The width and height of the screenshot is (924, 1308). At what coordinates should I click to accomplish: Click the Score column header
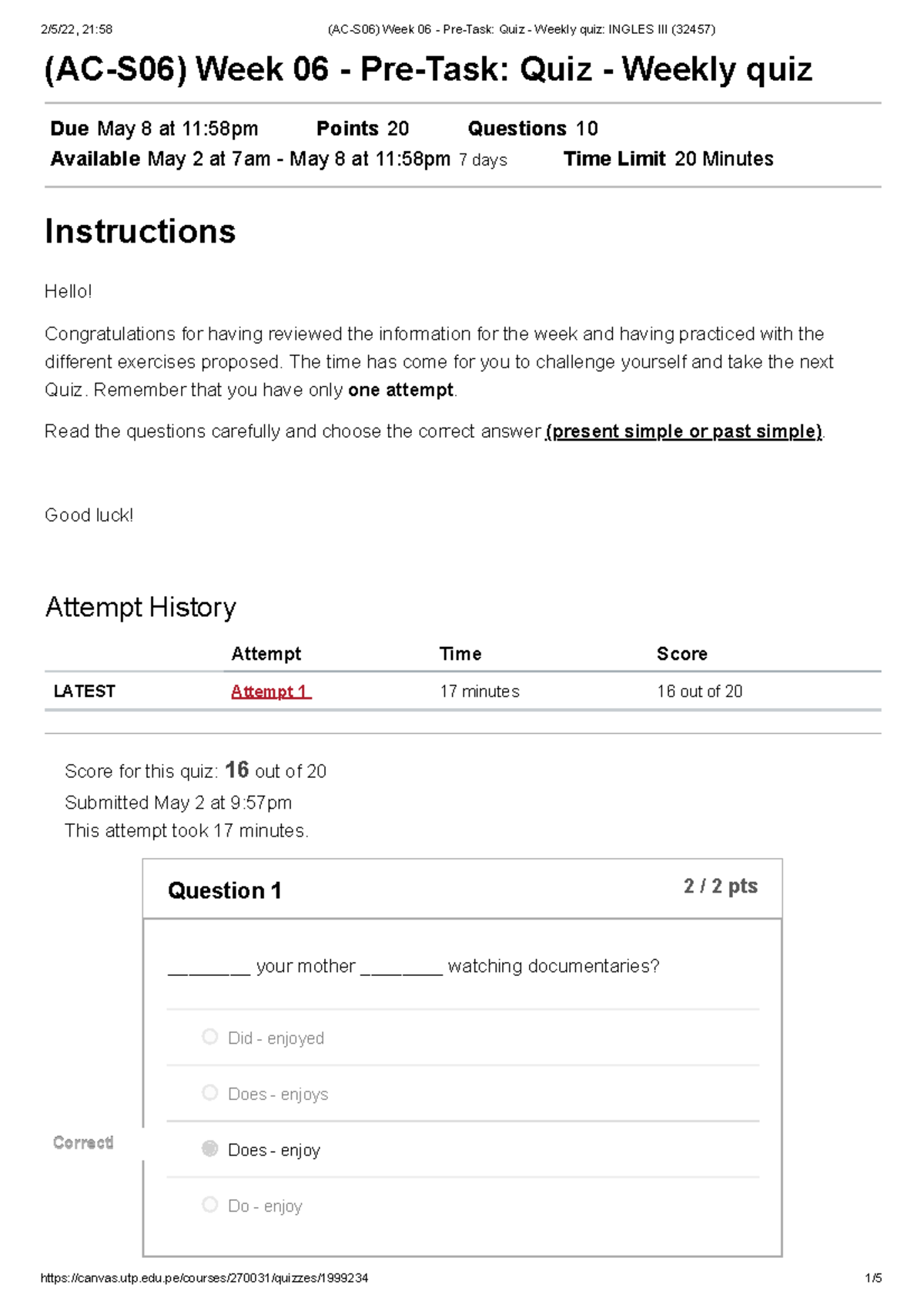pyautogui.click(x=682, y=654)
